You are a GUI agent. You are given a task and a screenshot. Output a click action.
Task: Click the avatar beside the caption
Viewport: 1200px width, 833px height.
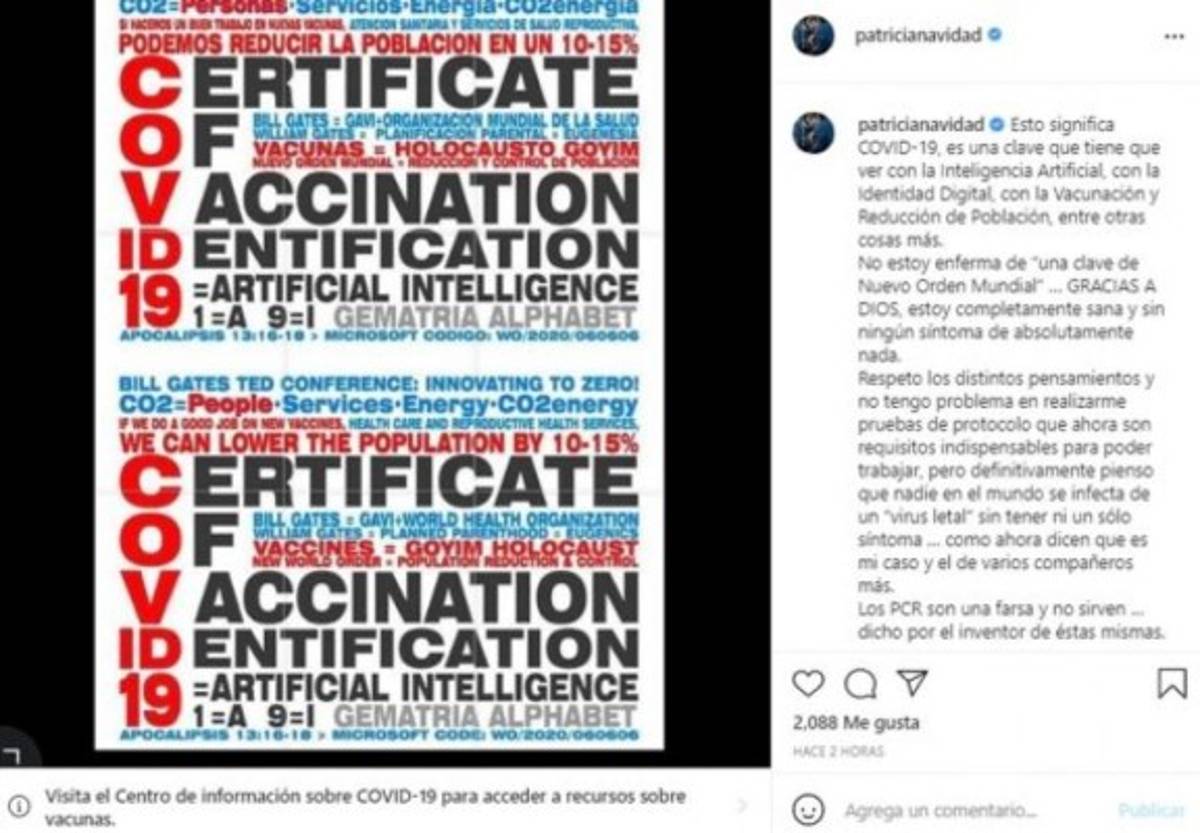813,133
